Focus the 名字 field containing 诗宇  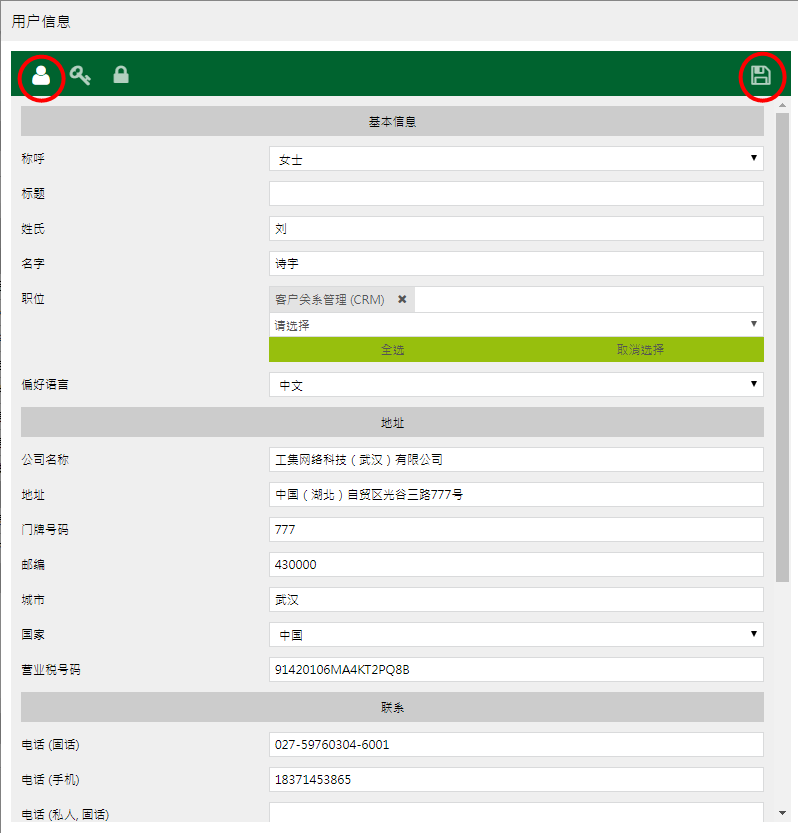click(515, 264)
